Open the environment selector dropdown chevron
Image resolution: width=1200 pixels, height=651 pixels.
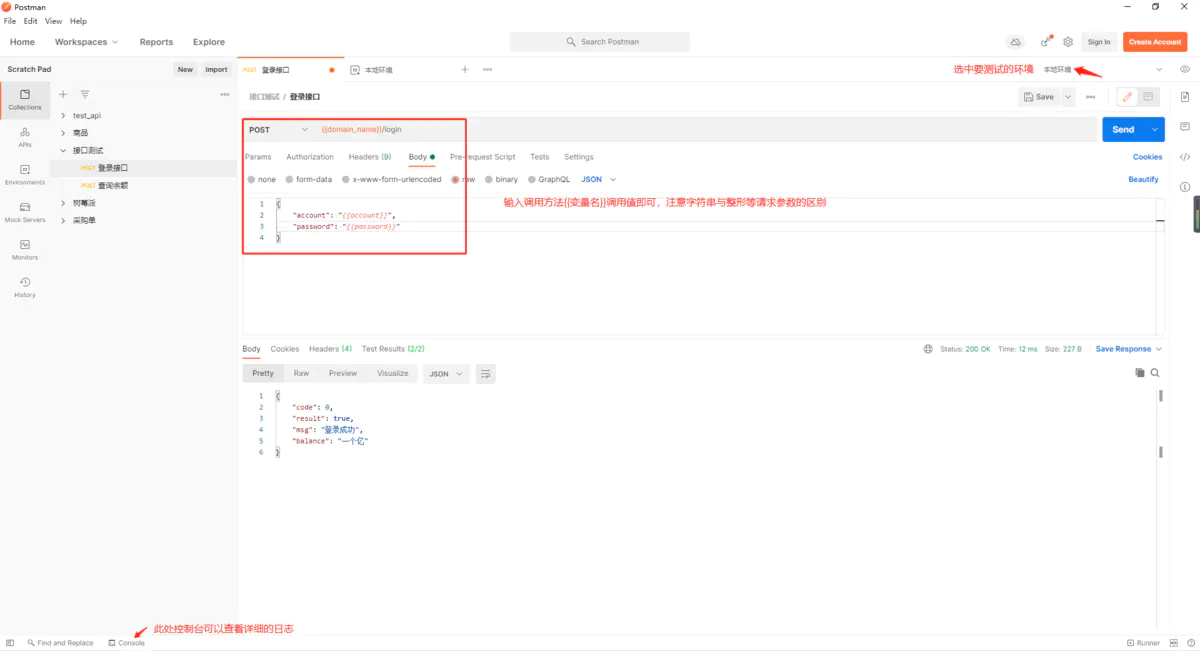click(x=1159, y=70)
